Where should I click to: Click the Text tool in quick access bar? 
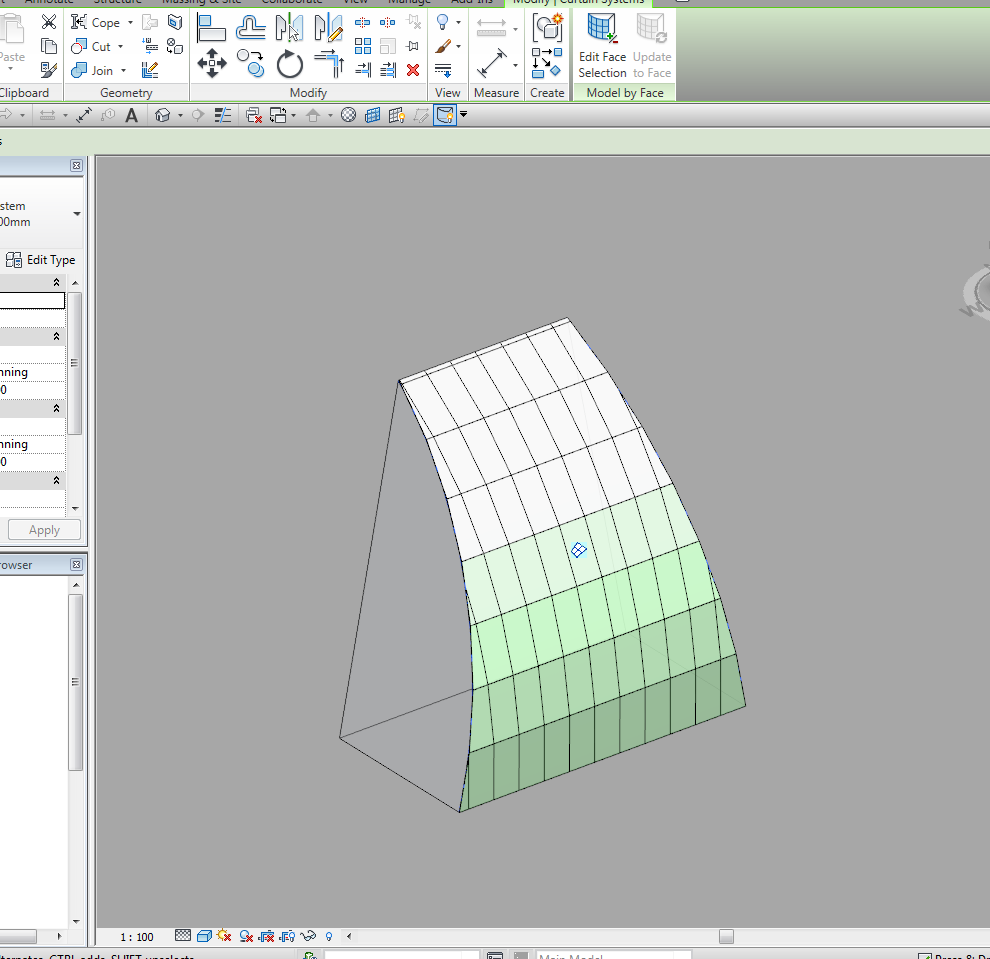132,115
